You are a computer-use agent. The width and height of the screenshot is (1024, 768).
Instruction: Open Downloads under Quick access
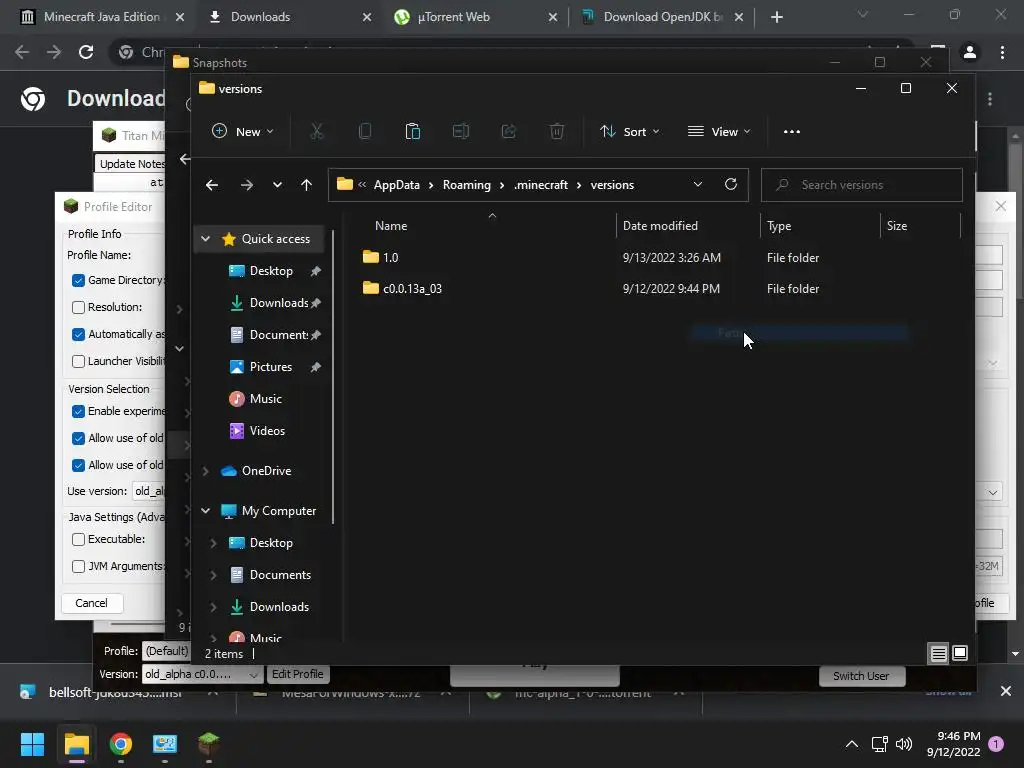pyautogui.click(x=279, y=303)
